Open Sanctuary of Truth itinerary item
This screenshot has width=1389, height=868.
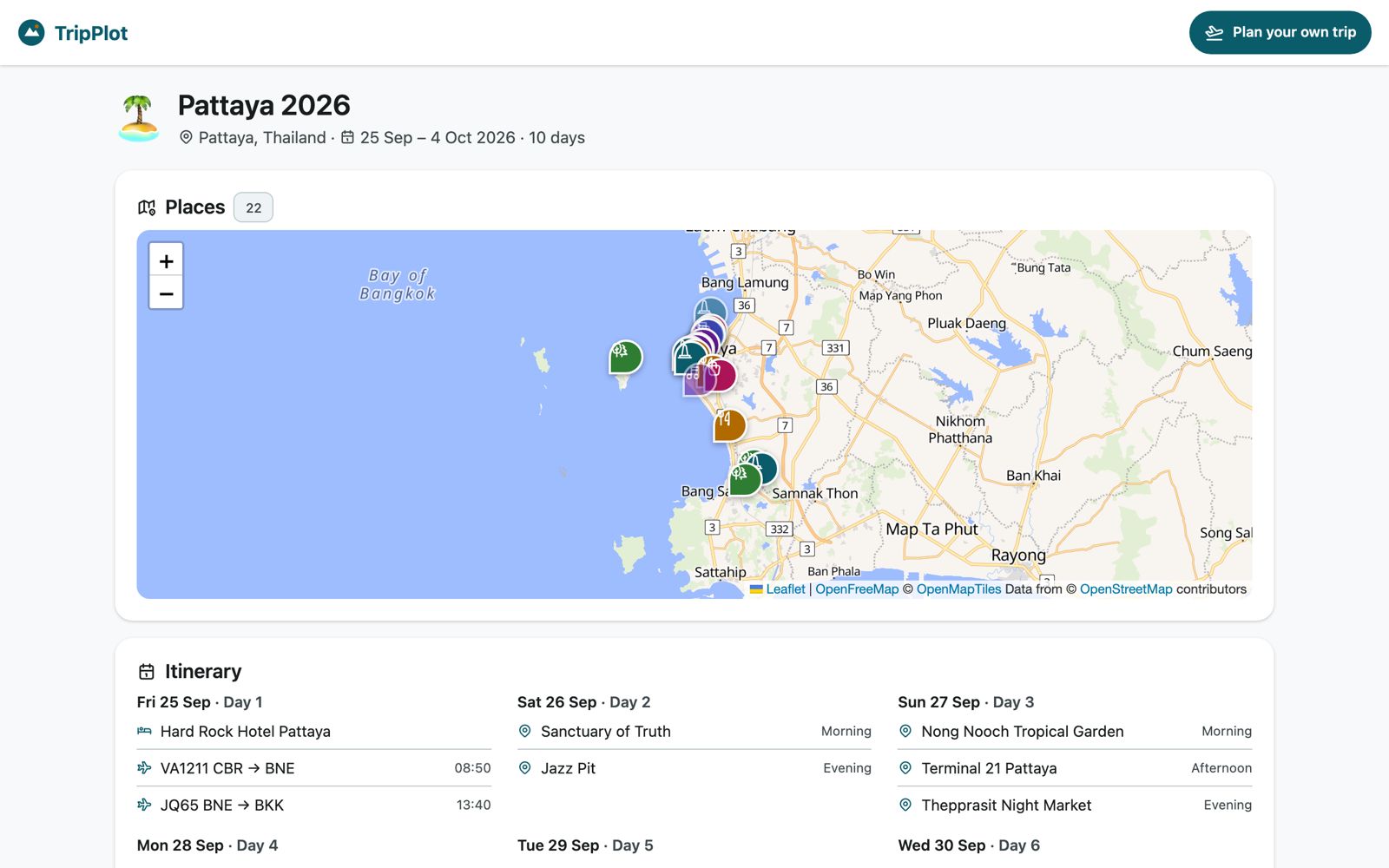(694, 732)
